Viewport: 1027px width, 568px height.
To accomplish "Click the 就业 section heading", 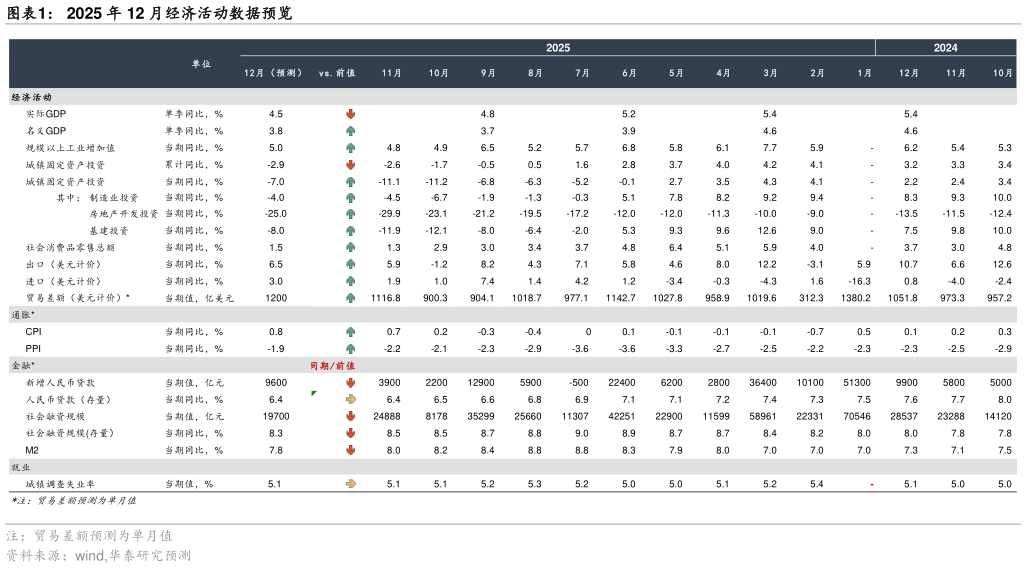I will (x=20, y=468).
